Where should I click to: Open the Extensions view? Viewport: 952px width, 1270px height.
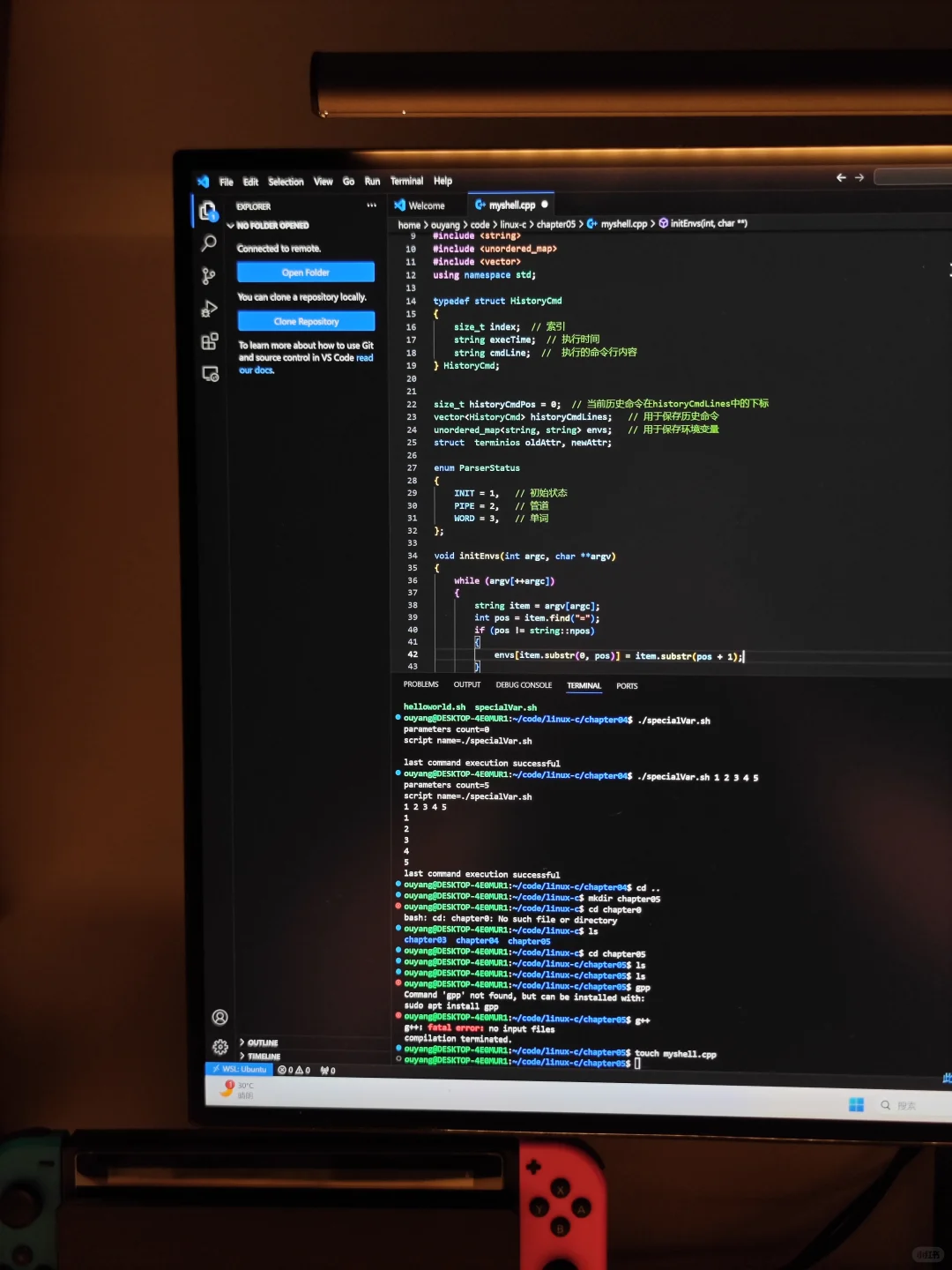209,341
